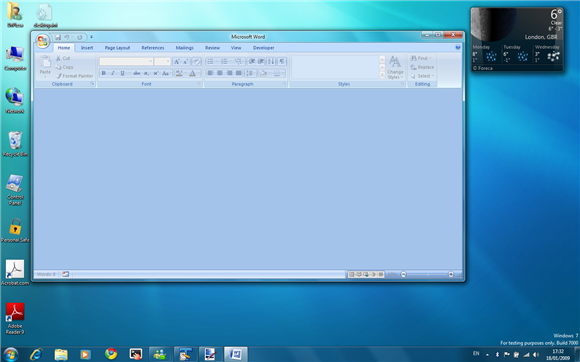Viewport: 580px width, 362px height.
Task: Toggle Superscript formatting
Action: coord(156,73)
